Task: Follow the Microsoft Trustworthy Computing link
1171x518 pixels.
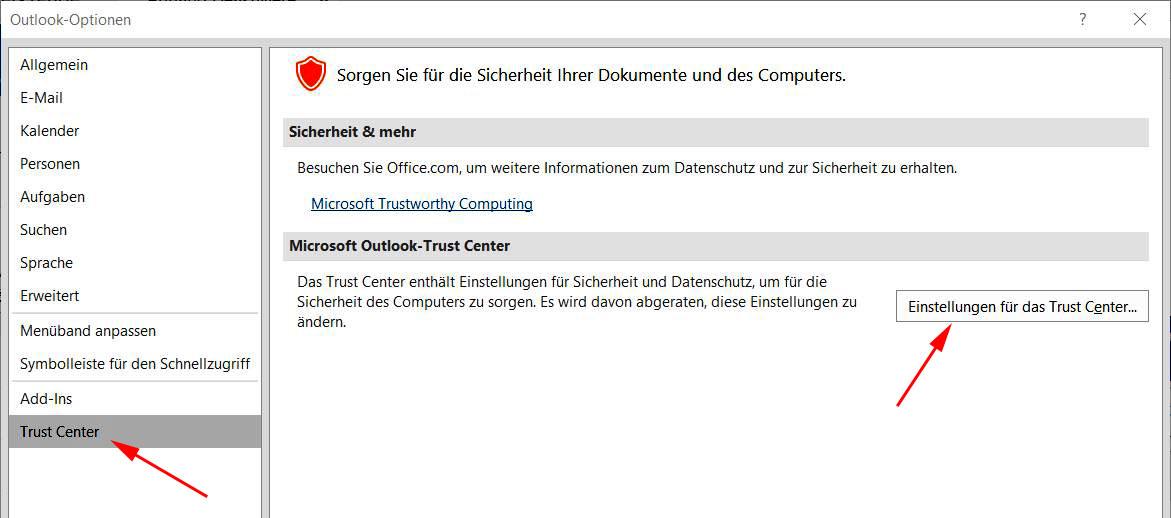Action: coord(421,204)
